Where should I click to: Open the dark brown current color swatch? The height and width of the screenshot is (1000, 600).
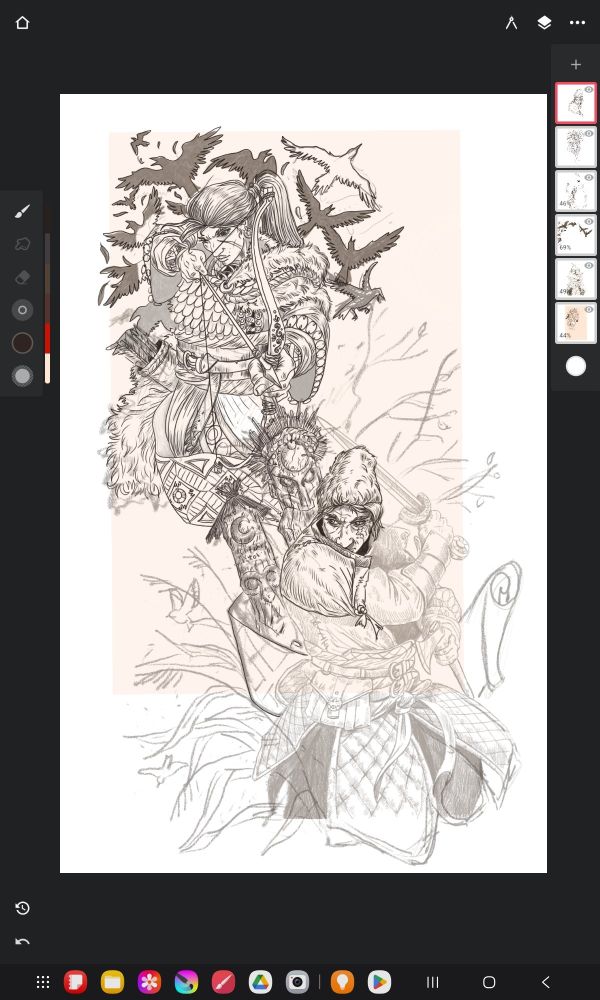(22, 343)
